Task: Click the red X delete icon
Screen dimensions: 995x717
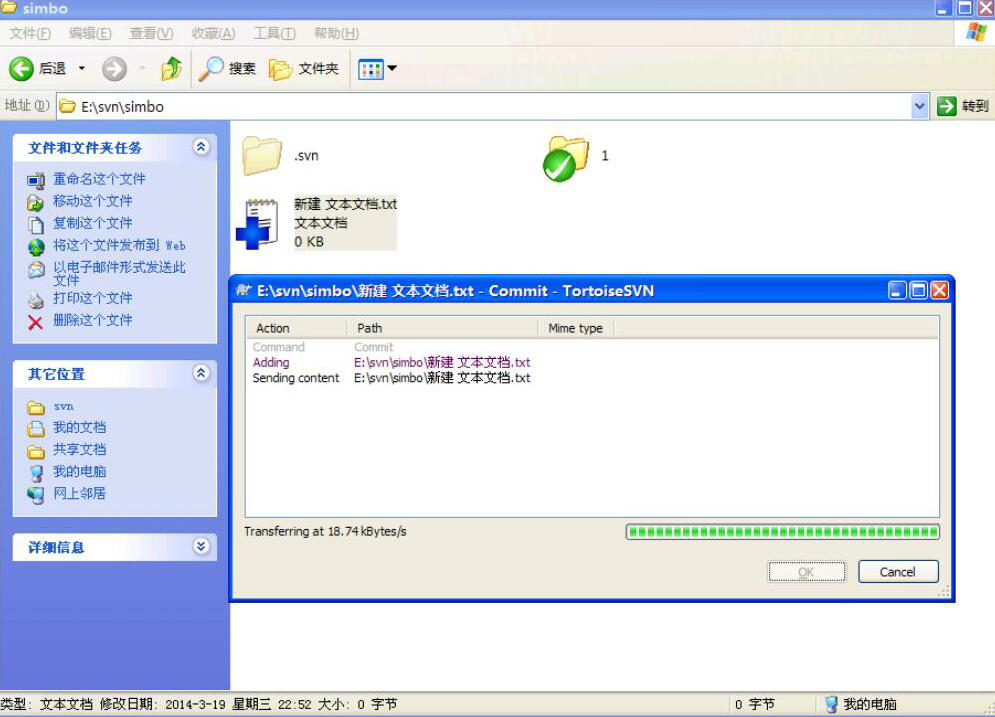Action: (36, 322)
